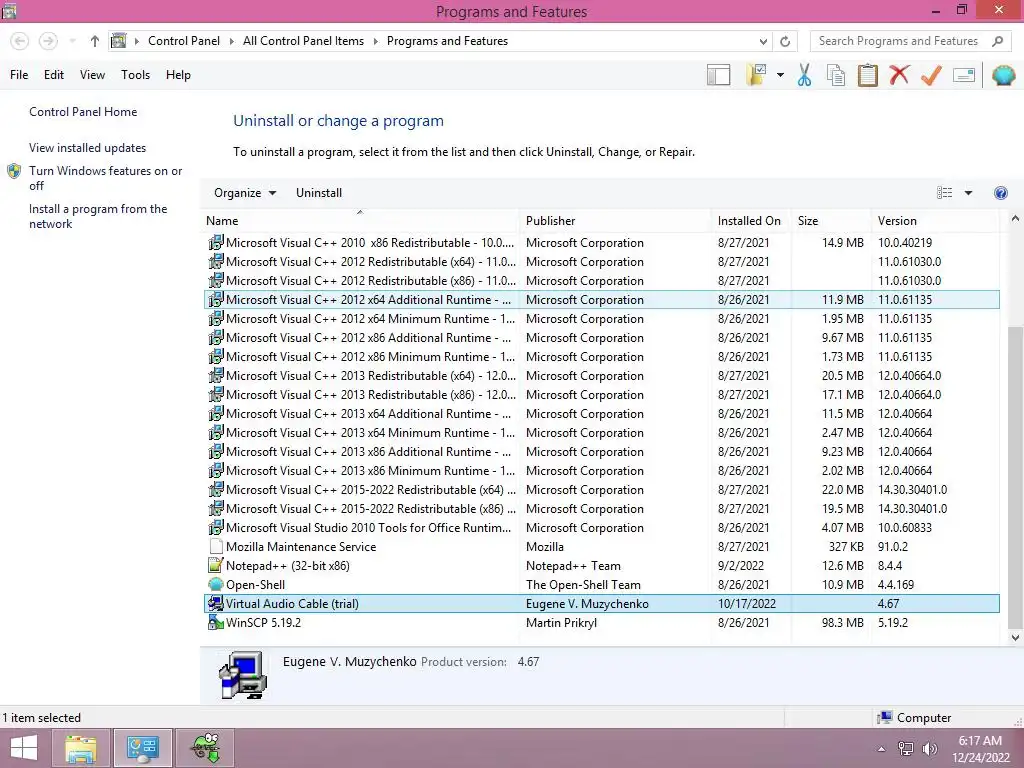Click Install a program from the network
Viewport: 1024px width, 768px height.
click(98, 216)
